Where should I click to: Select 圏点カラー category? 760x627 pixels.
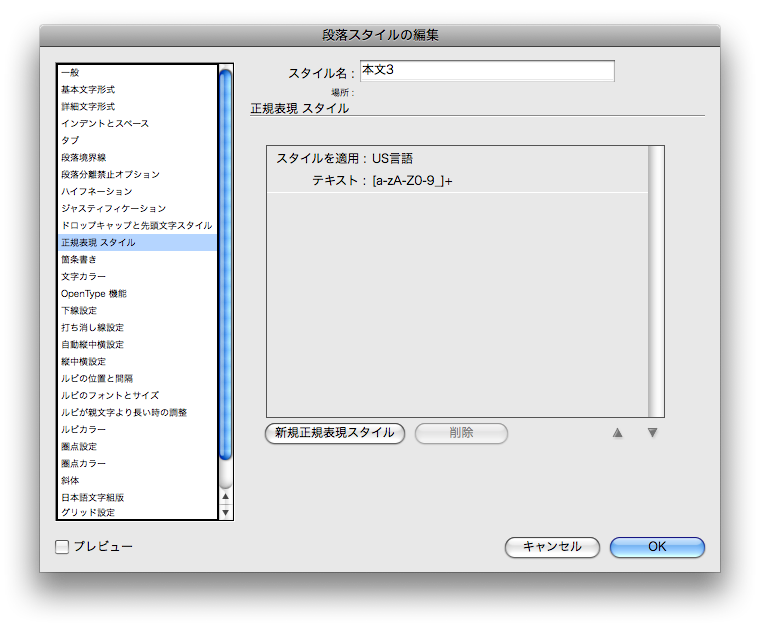(138, 464)
